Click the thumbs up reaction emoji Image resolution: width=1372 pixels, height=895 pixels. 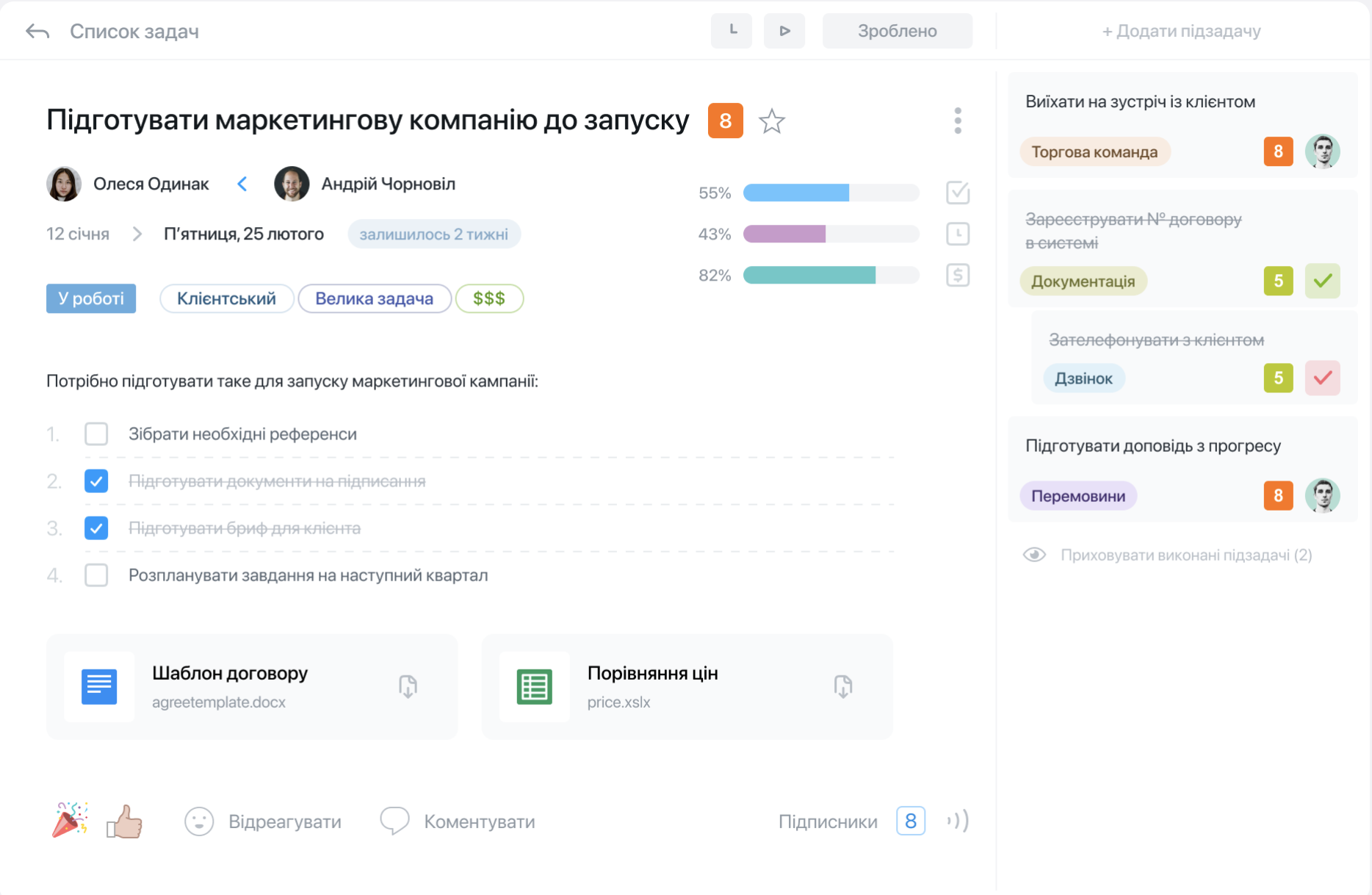(125, 821)
